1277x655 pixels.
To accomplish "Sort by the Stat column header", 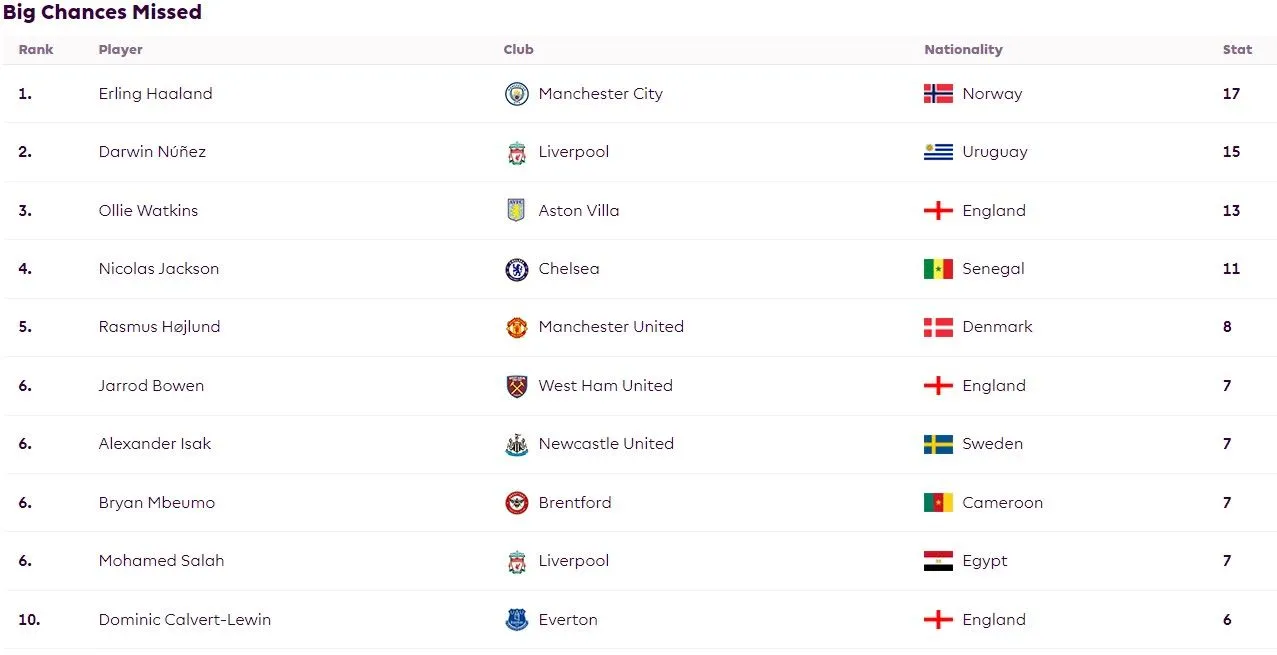I will click(x=1237, y=50).
